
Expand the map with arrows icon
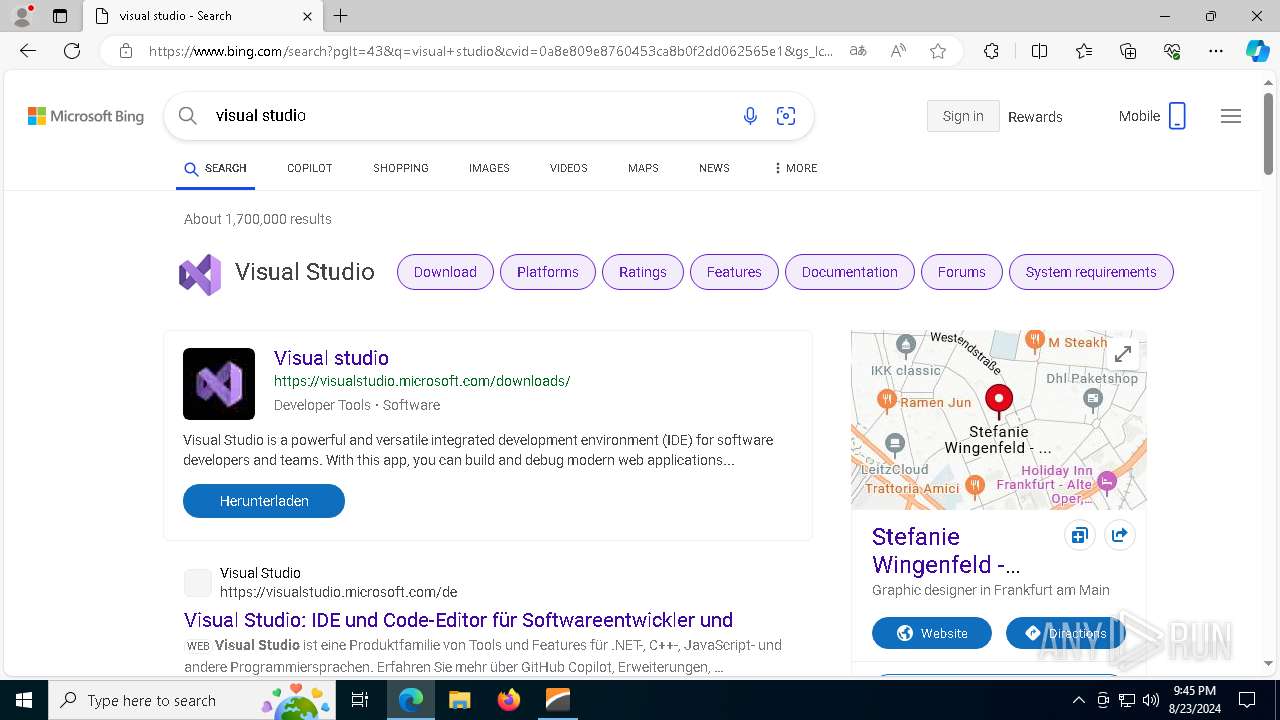1123,354
